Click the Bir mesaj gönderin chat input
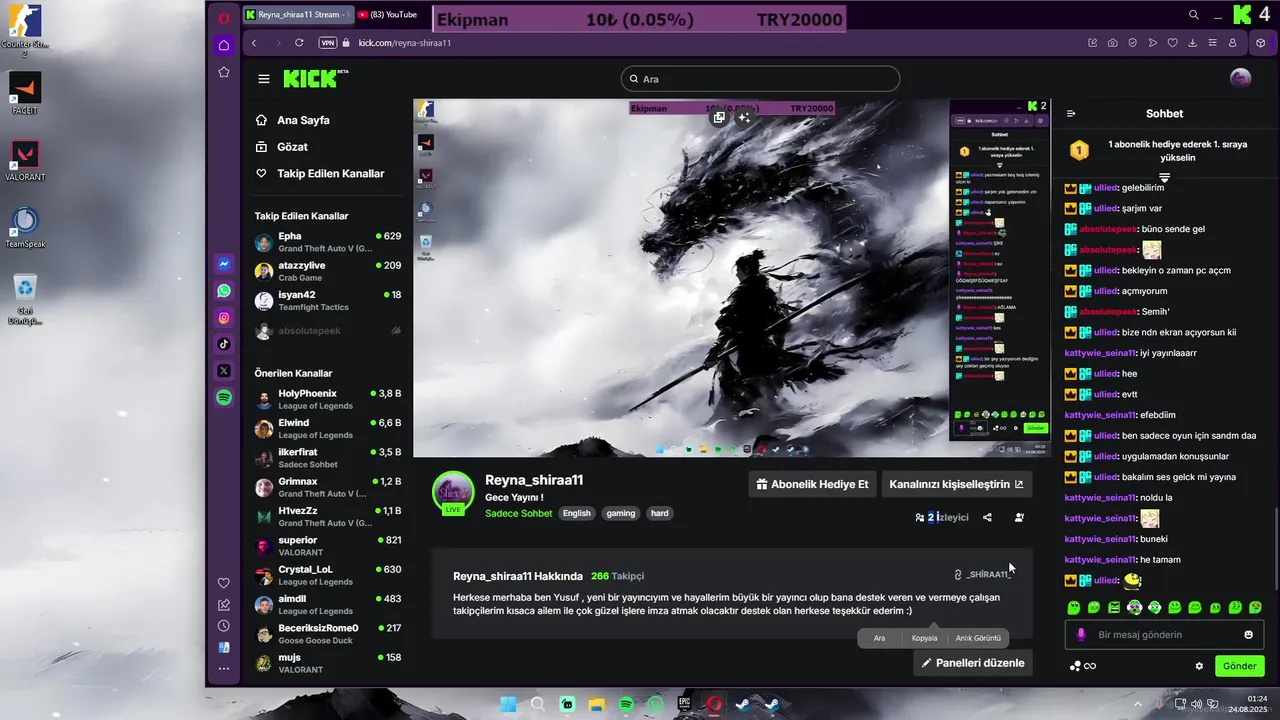Viewport: 1280px width, 720px height. point(1163,634)
